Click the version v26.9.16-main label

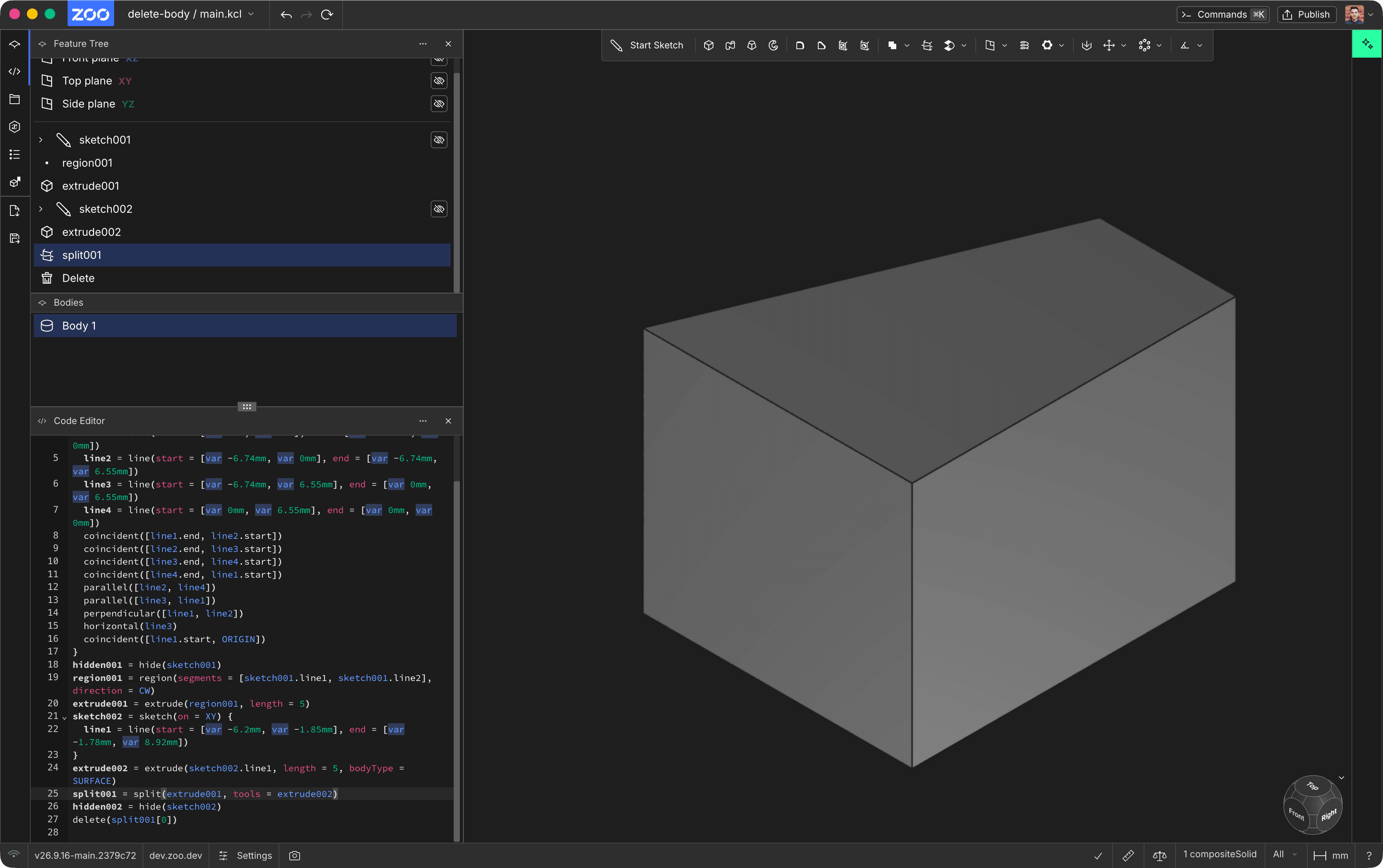click(x=85, y=855)
